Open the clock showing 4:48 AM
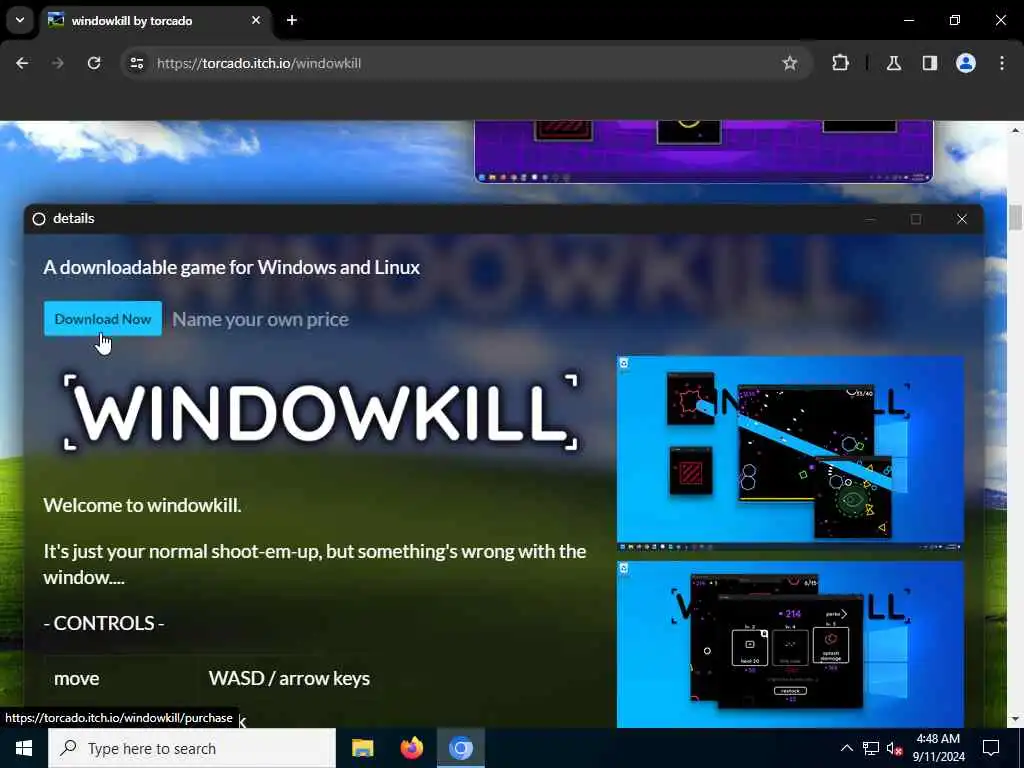This screenshot has height=768, width=1024. click(938, 748)
